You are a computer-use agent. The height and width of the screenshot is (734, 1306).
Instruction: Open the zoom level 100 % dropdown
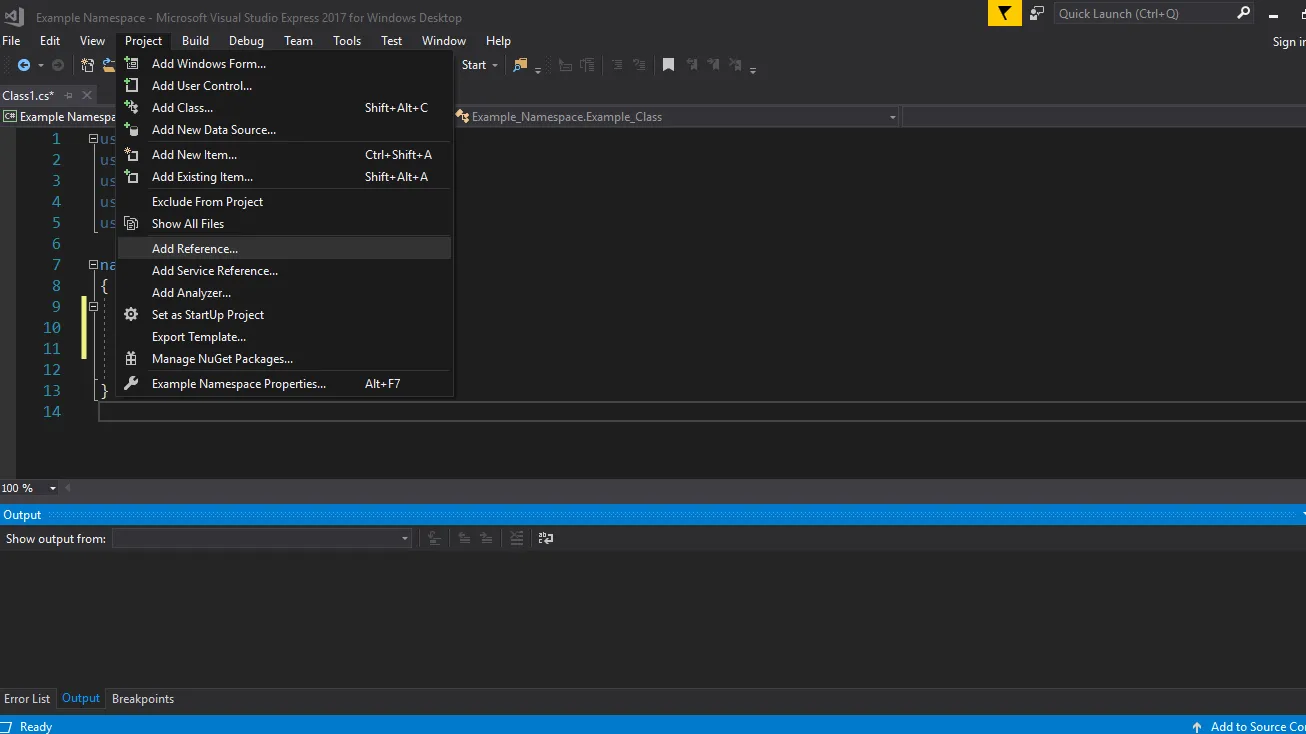[53, 488]
